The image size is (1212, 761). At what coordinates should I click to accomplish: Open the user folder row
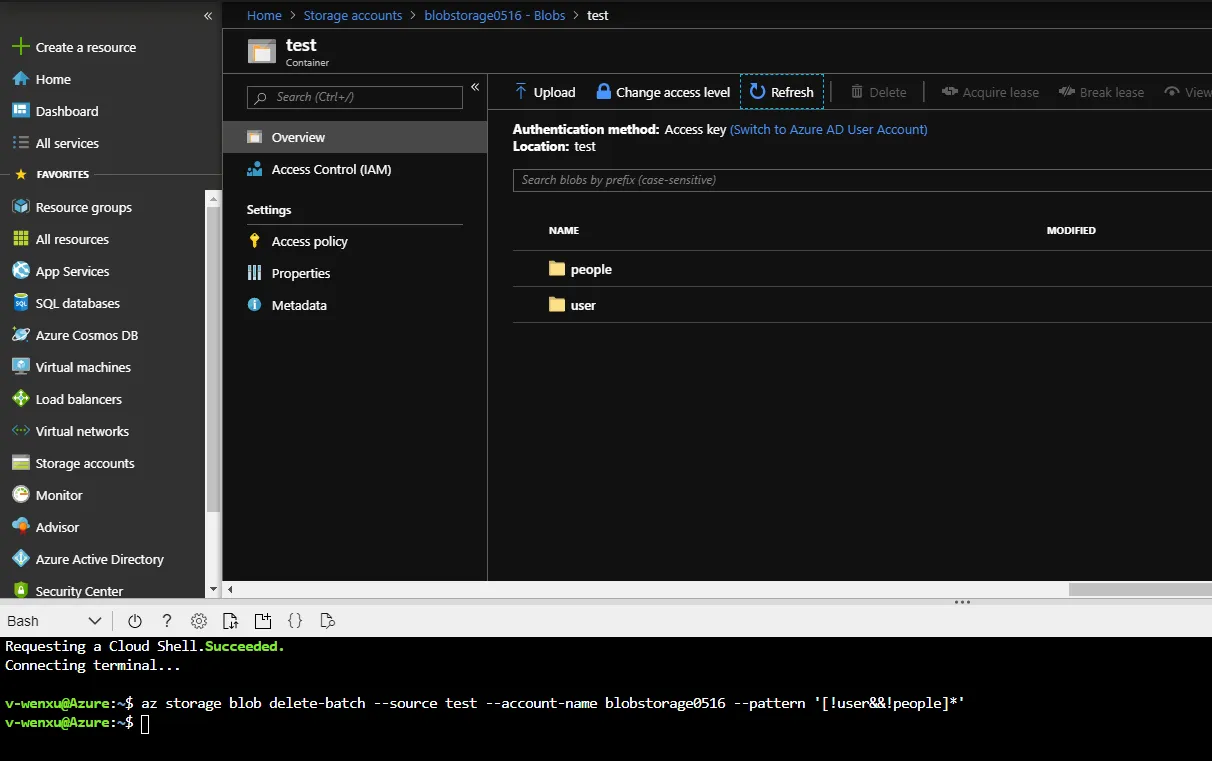(x=862, y=305)
